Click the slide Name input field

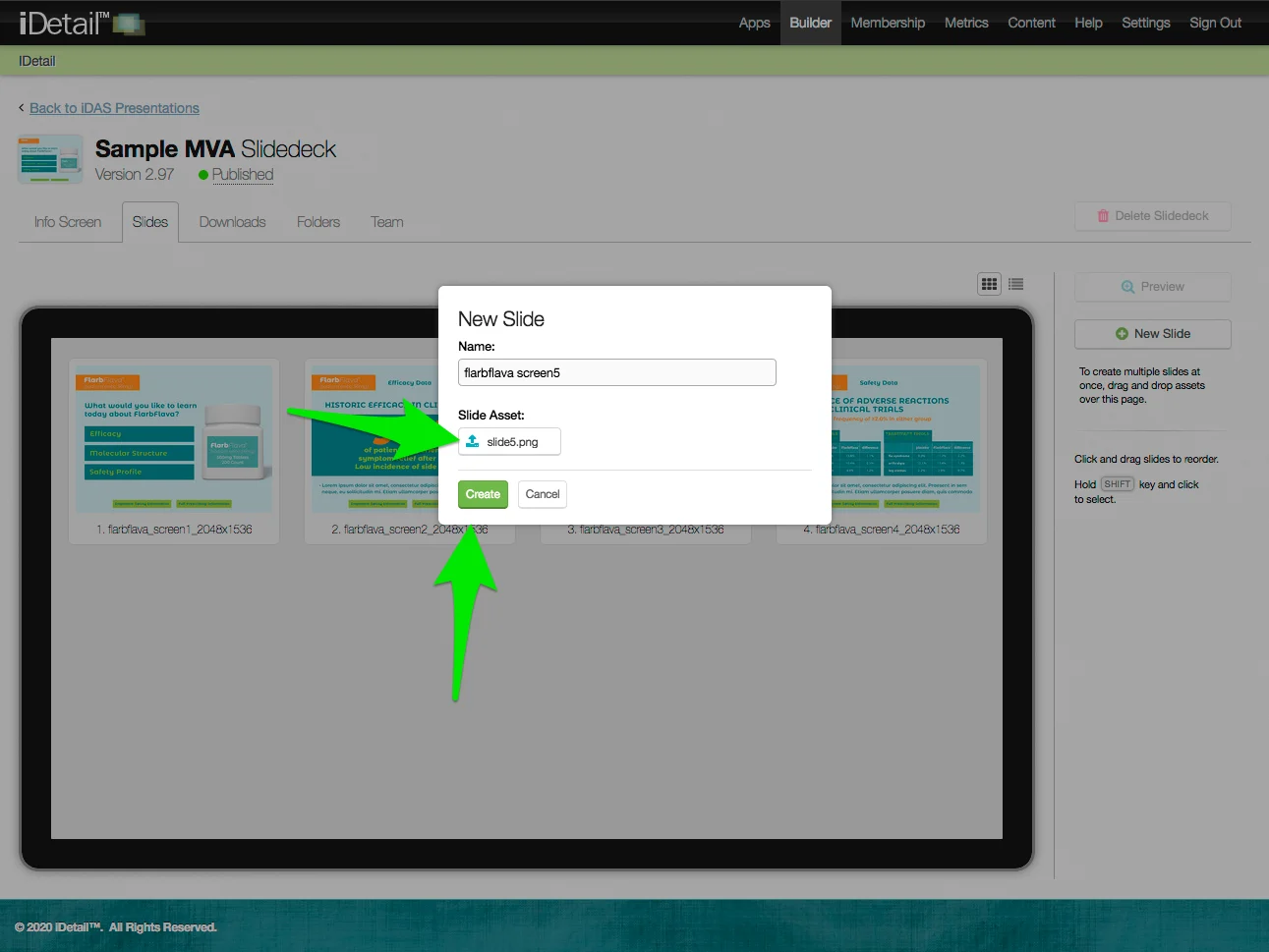[617, 372]
